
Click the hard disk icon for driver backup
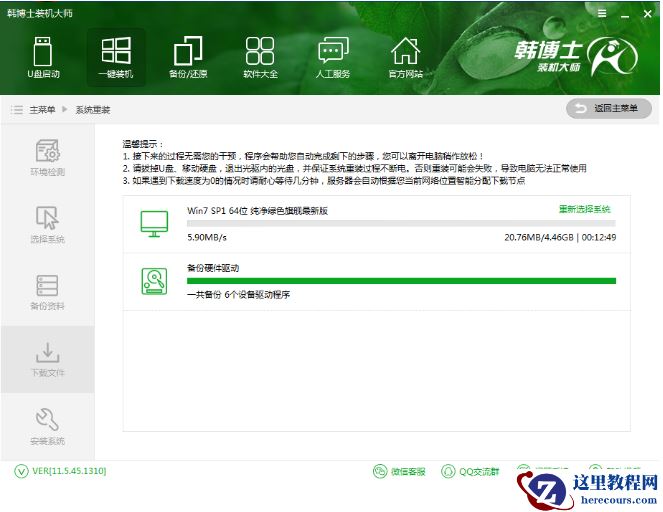[154, 281]
